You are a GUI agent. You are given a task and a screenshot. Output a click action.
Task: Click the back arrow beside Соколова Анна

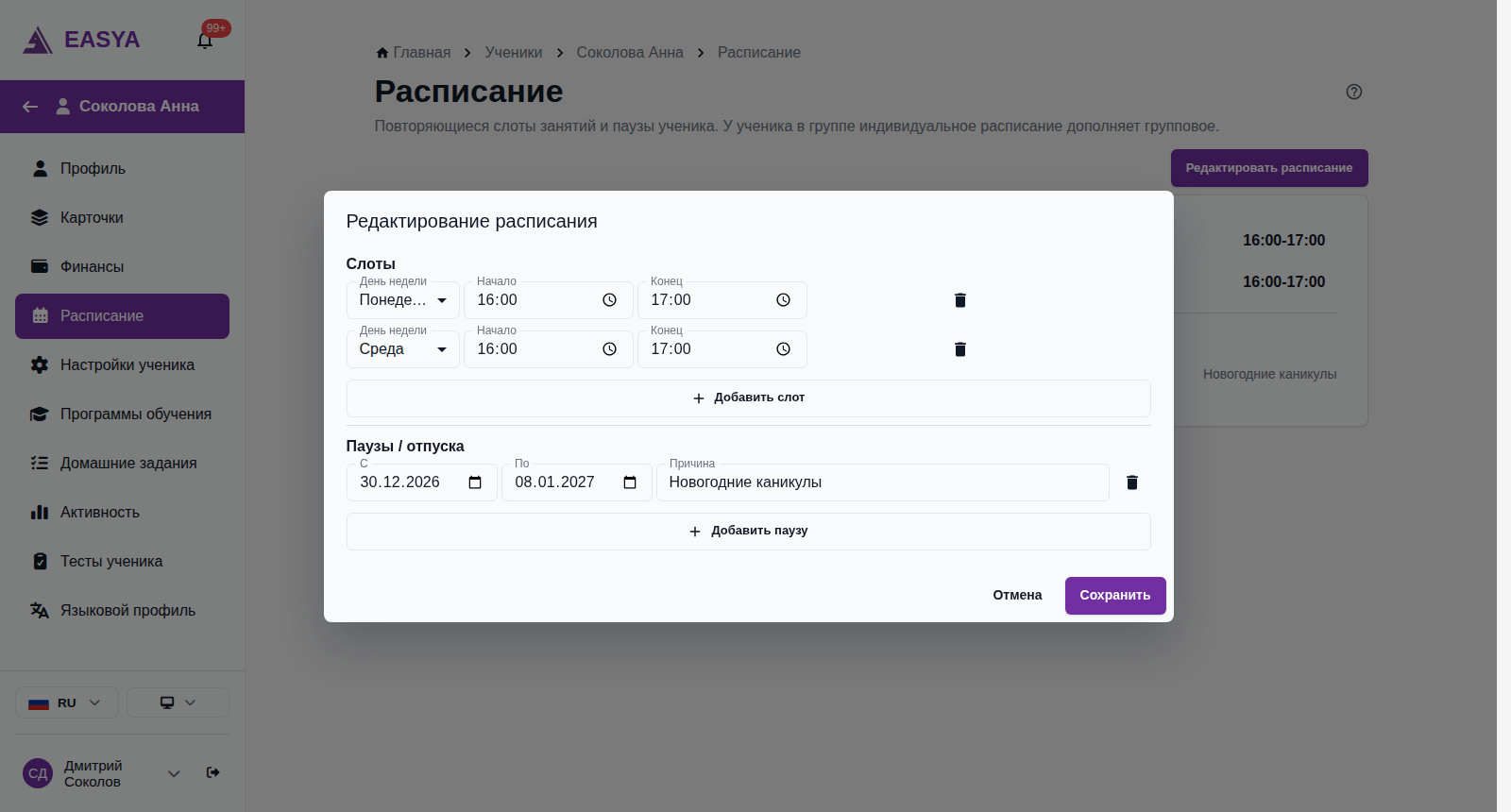[30, 107]
